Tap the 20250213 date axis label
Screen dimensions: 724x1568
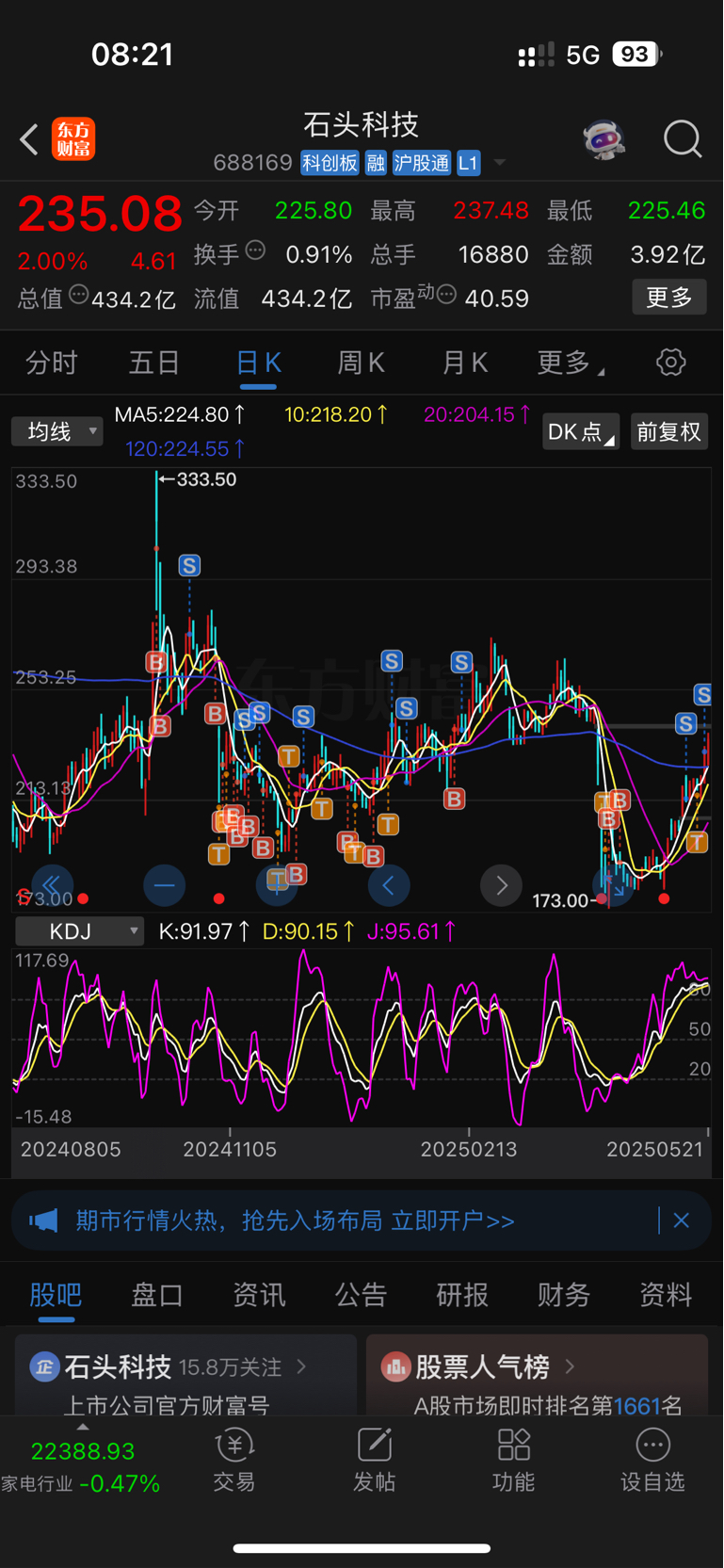(468, 1149)
